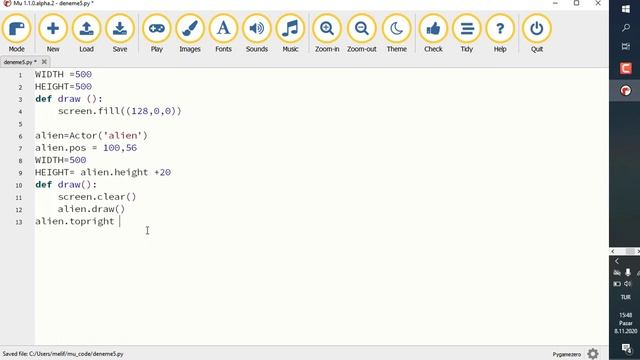Zoom in on the editor text
Viewport: 640px width, 360px height.
pyautogui.click(x=327, y=33)
